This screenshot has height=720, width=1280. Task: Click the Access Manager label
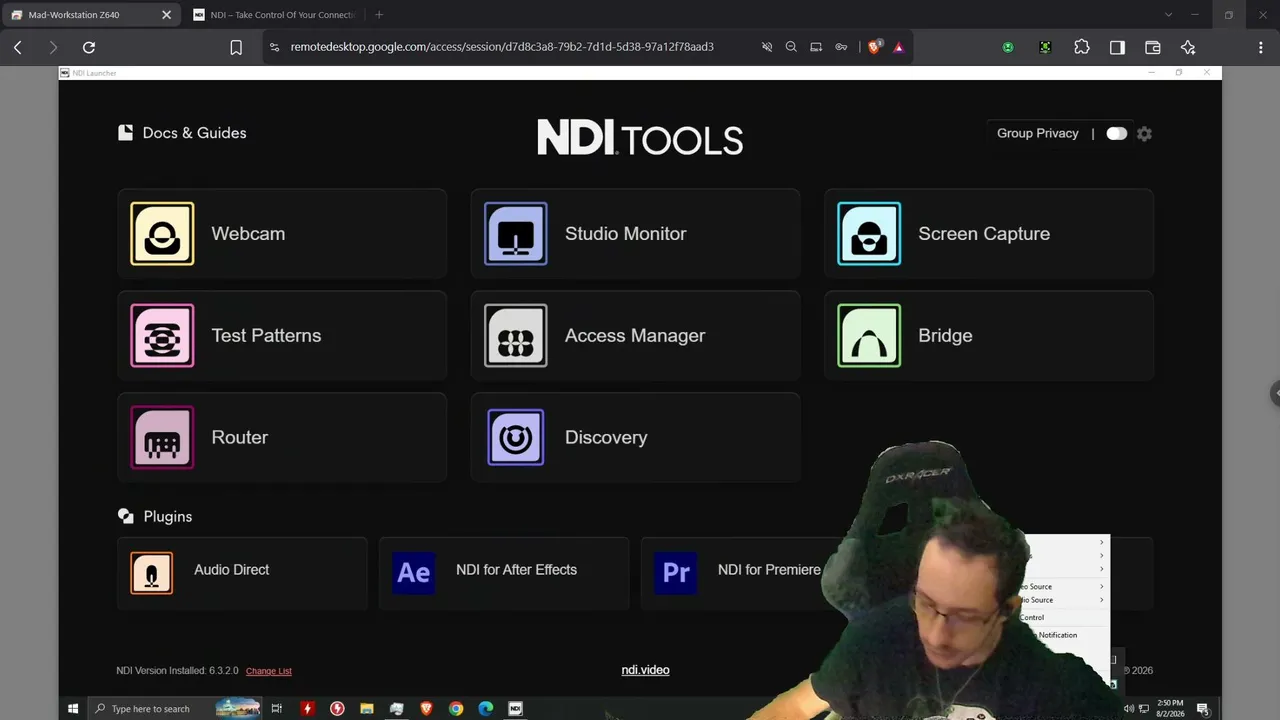point(635,336)
